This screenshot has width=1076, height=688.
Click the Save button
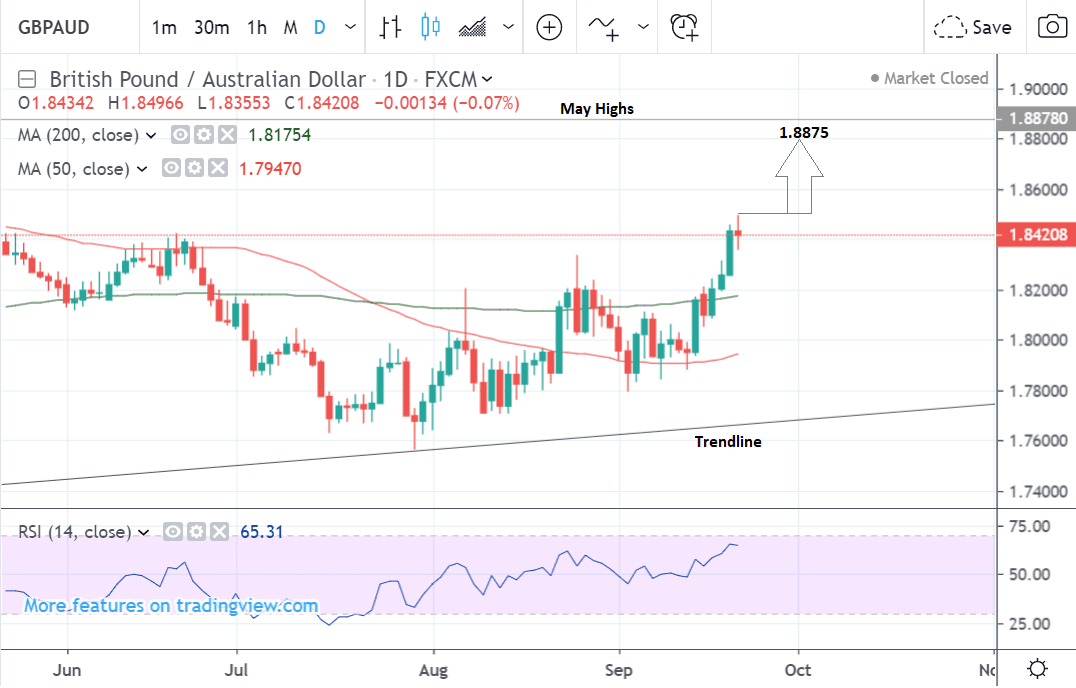[974, 27]
